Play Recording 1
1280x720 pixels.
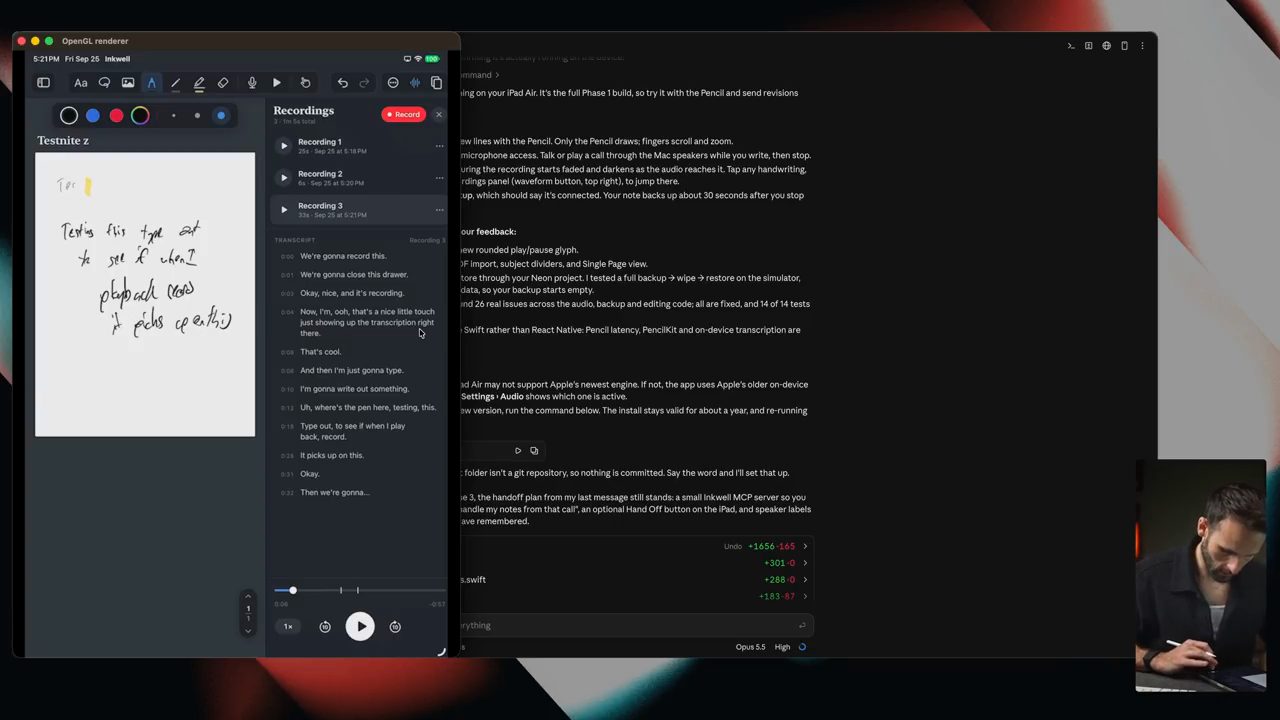coord(284,146)
